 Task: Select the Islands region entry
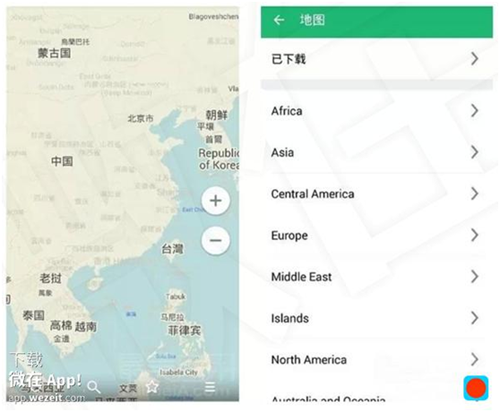377,318
